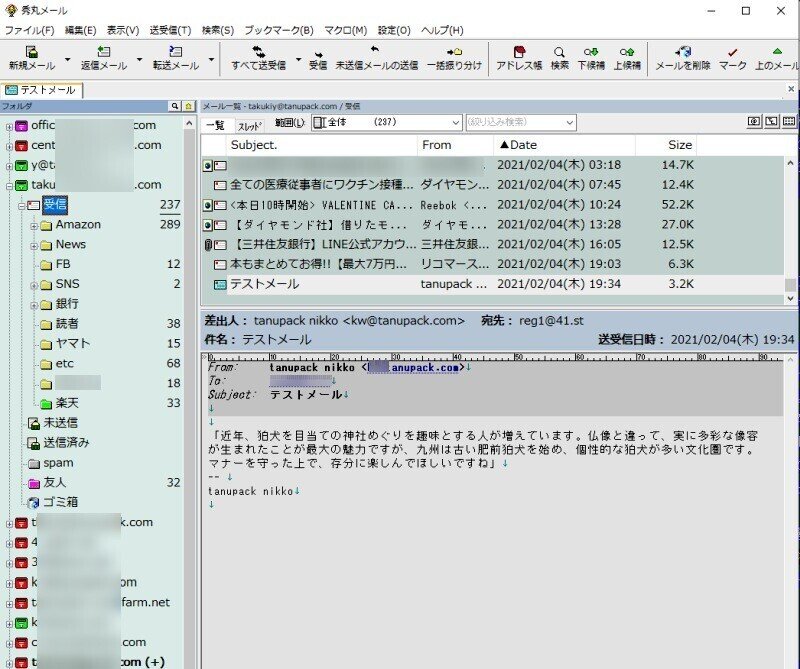Click folder tree scroll-up arrow
800x669 pixels.
coord(189,123)
